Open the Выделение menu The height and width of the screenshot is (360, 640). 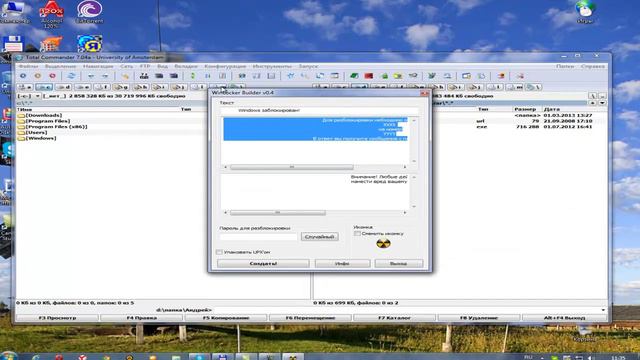click(60, 66)
